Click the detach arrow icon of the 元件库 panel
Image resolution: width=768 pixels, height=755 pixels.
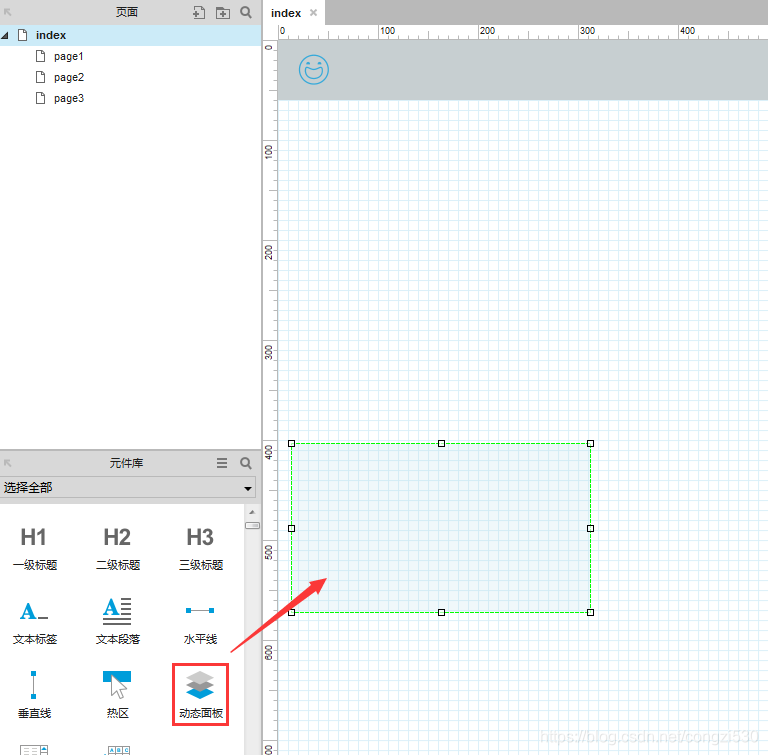7,463
